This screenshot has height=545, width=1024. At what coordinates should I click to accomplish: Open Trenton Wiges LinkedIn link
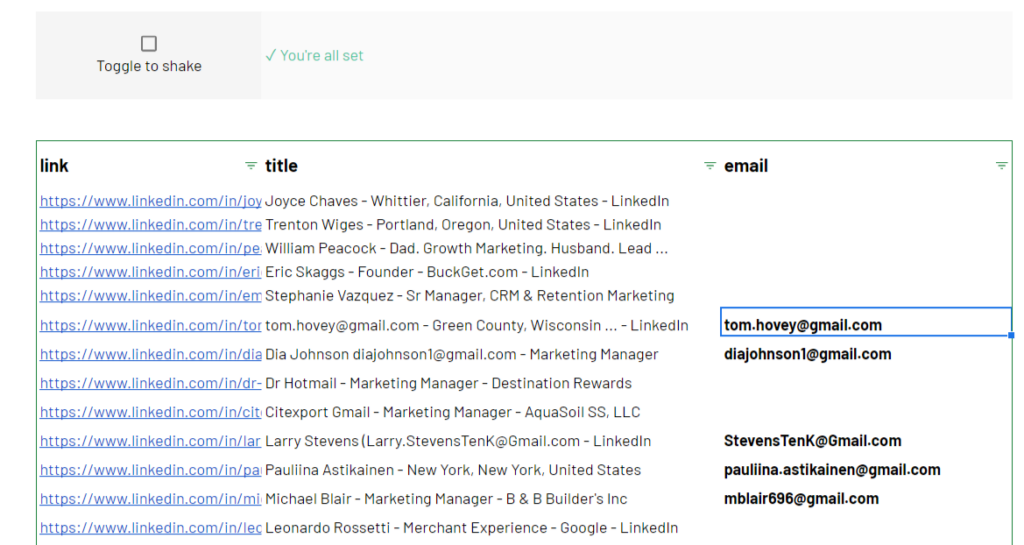tap(151, 225)
